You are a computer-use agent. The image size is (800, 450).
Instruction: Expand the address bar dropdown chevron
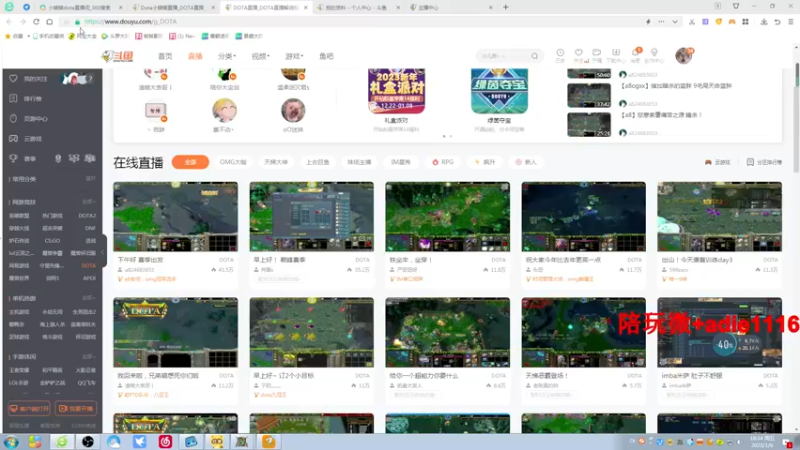coord(674,22)
